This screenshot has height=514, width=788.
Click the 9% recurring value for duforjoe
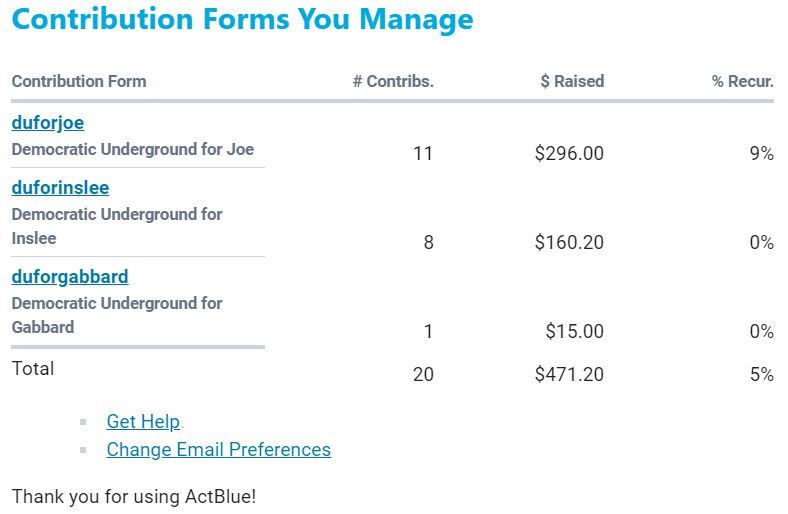(x=761, y=154)
